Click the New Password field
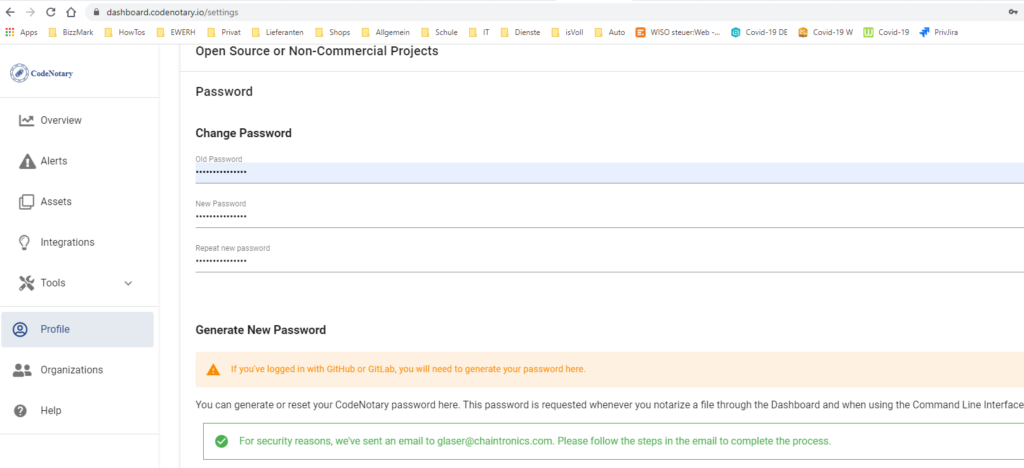The width and height of the screenshot is (1024, 468). [x=600, y=216]
